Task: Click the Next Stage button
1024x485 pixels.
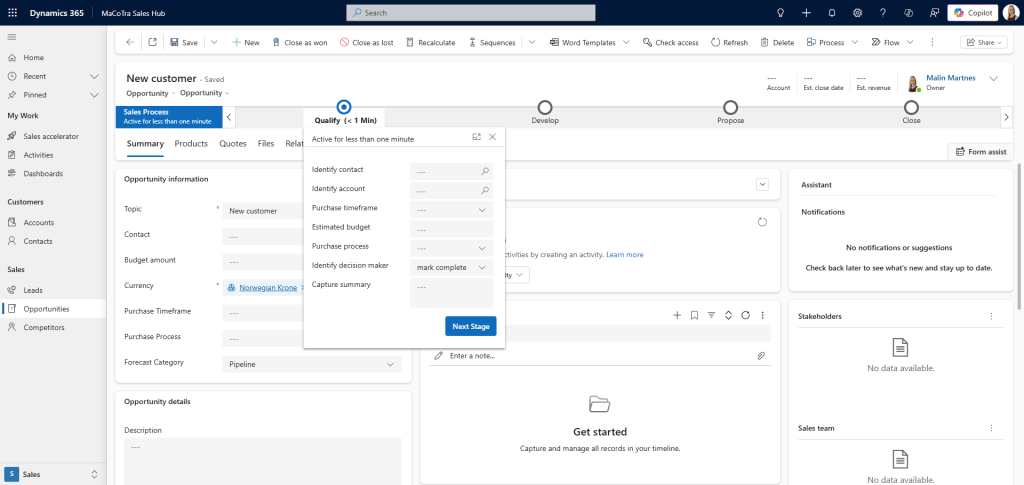Action: [x=470, y=326]
